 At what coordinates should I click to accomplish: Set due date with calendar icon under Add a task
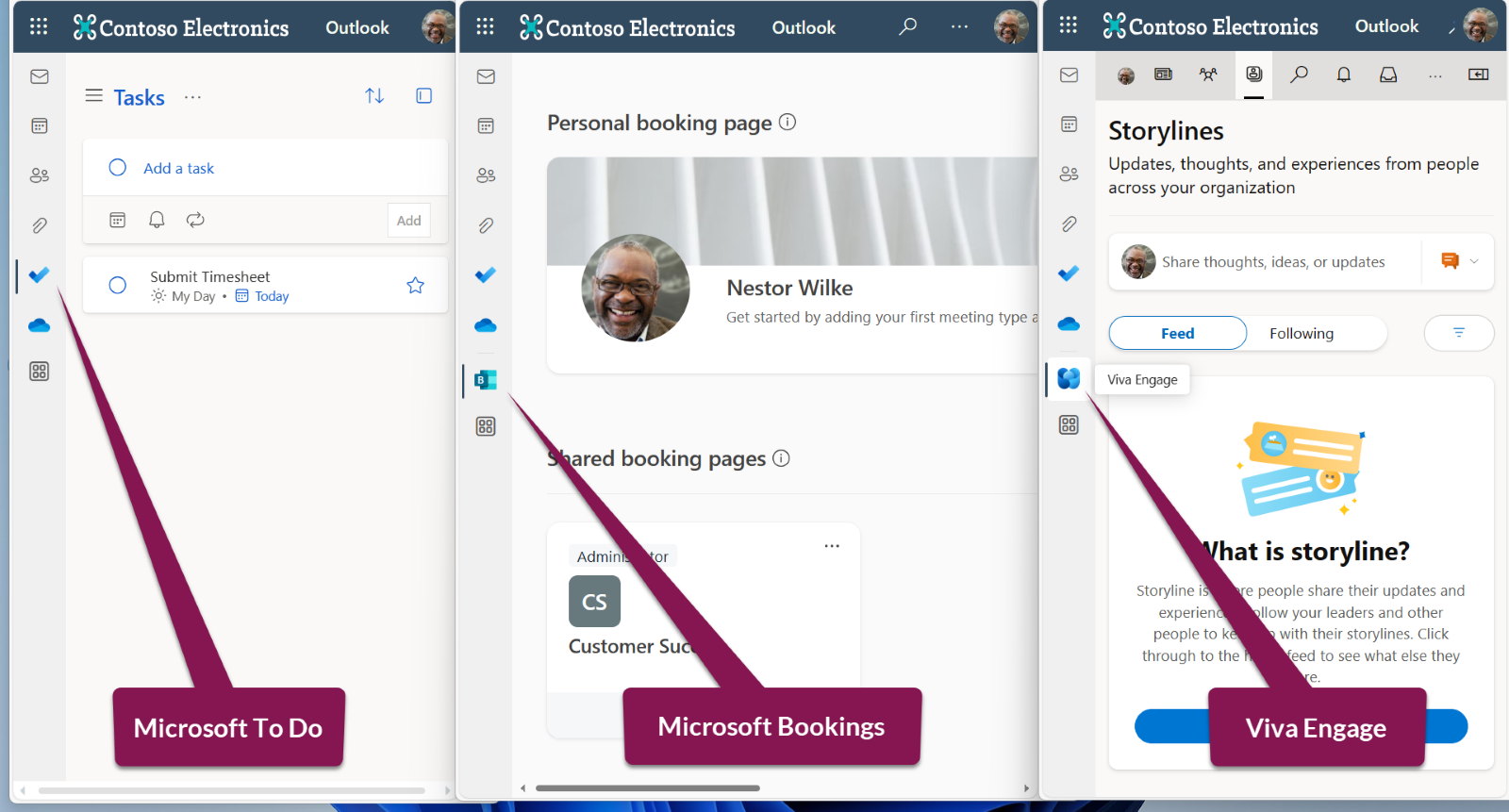tap(118, 220)
